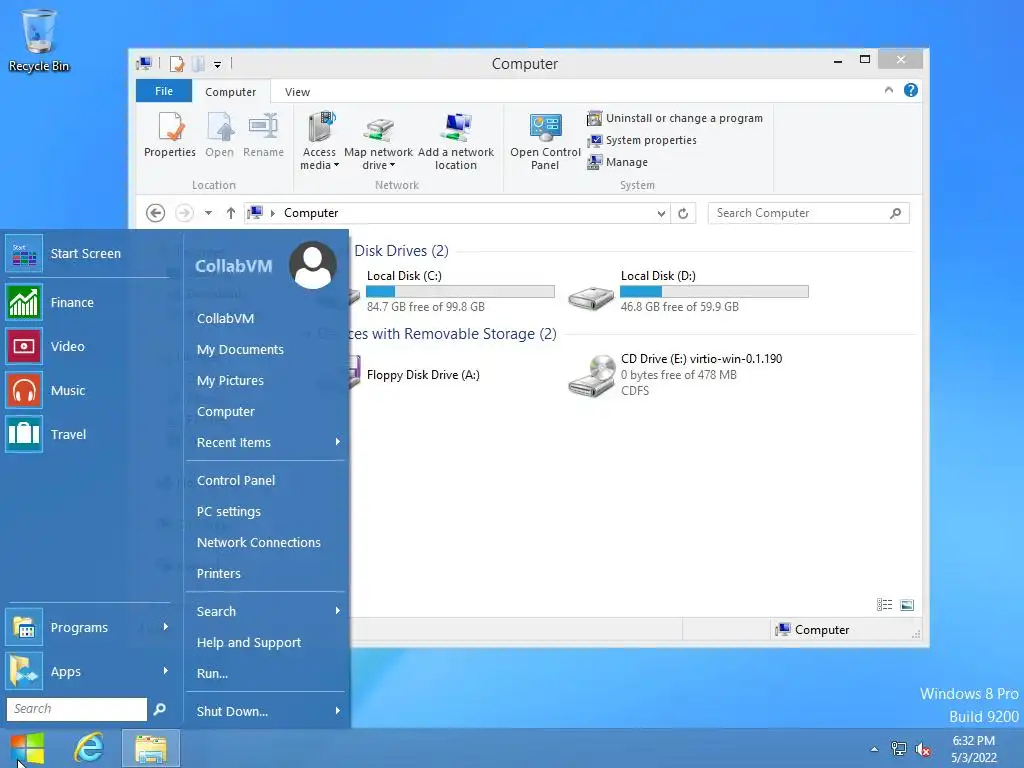Switch to Details view icon
Screen dimensions: 1024x768
click(x=884, y=605)
